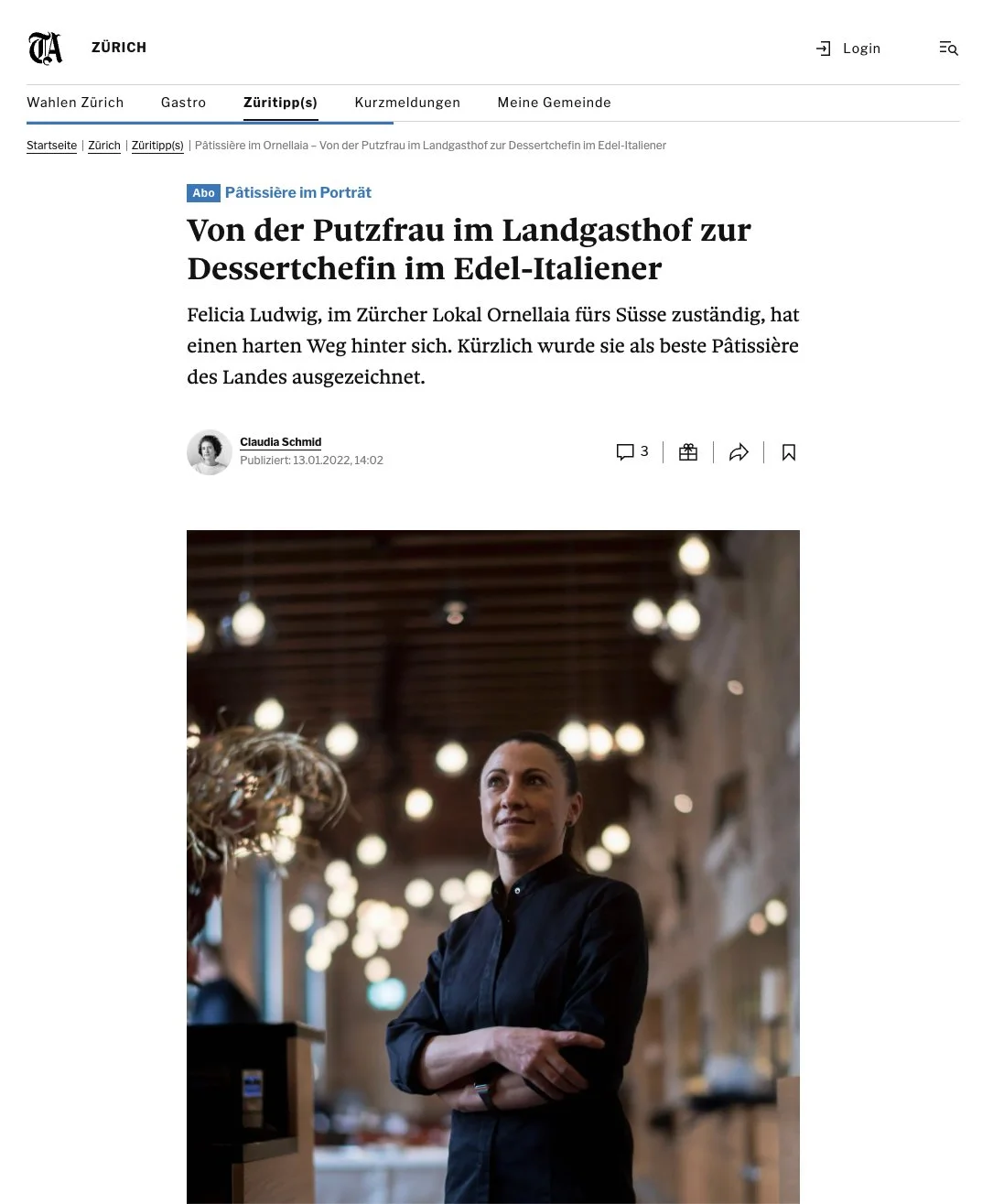This screenshot has height=1204, width=993.
Task: Select the Züritipp(s) tab
Action: (x=280, y=103)
